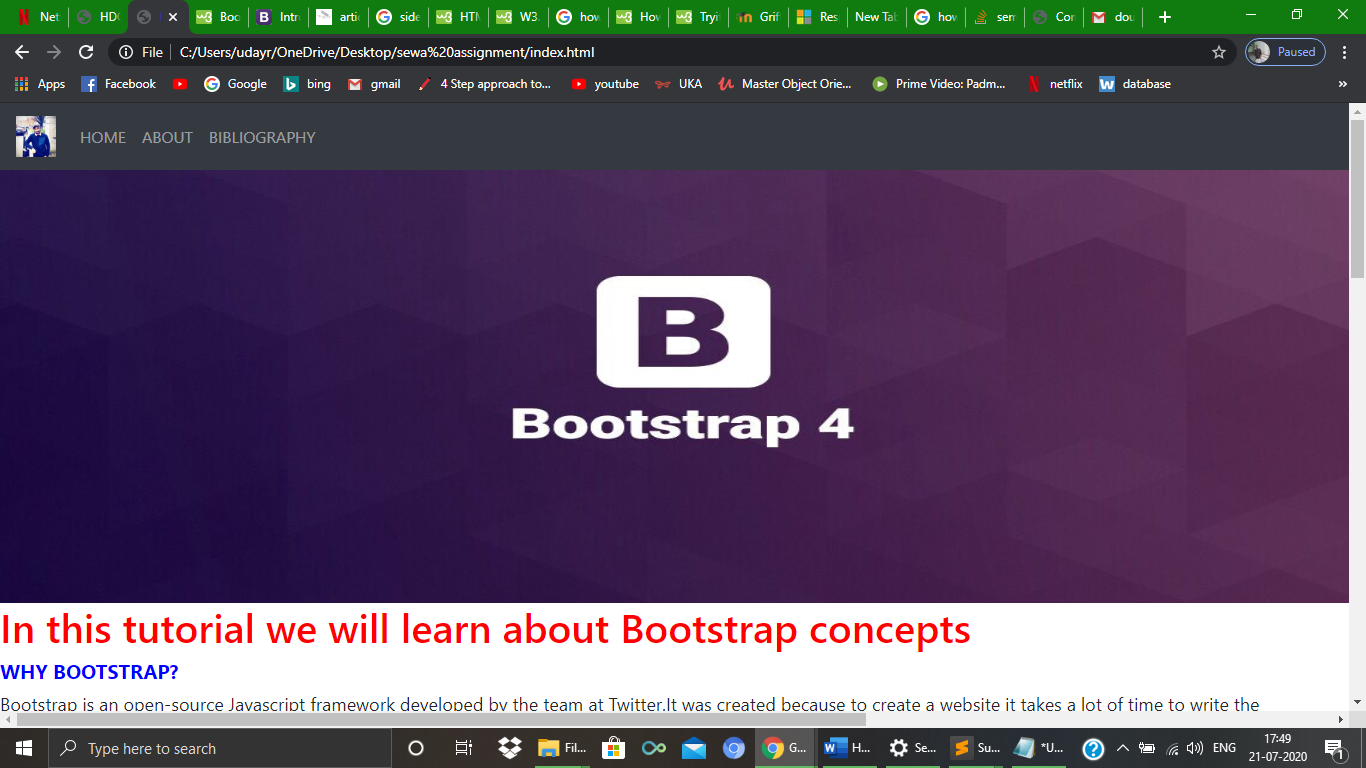Open the Wi-Fi network tray icon
The height and width of the screenshot is (768, 1366).
1172,748
